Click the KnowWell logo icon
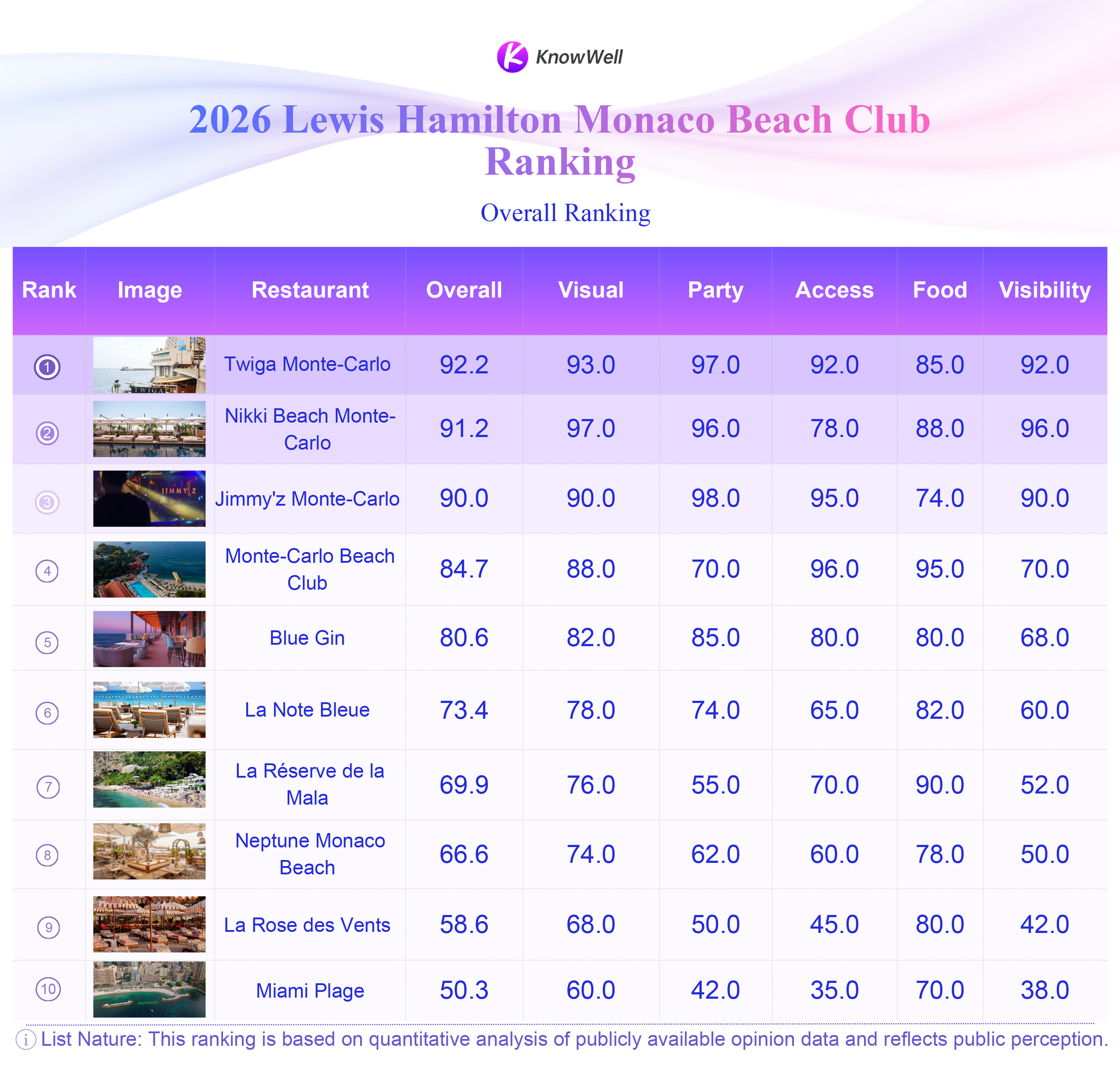Image resolution: width=1120 pixels, height=1067 pixels. (512, 57)
